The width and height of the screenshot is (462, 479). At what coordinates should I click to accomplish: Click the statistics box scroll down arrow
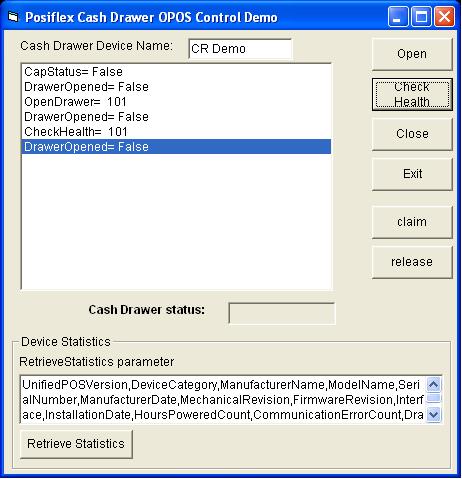[433, 415]
